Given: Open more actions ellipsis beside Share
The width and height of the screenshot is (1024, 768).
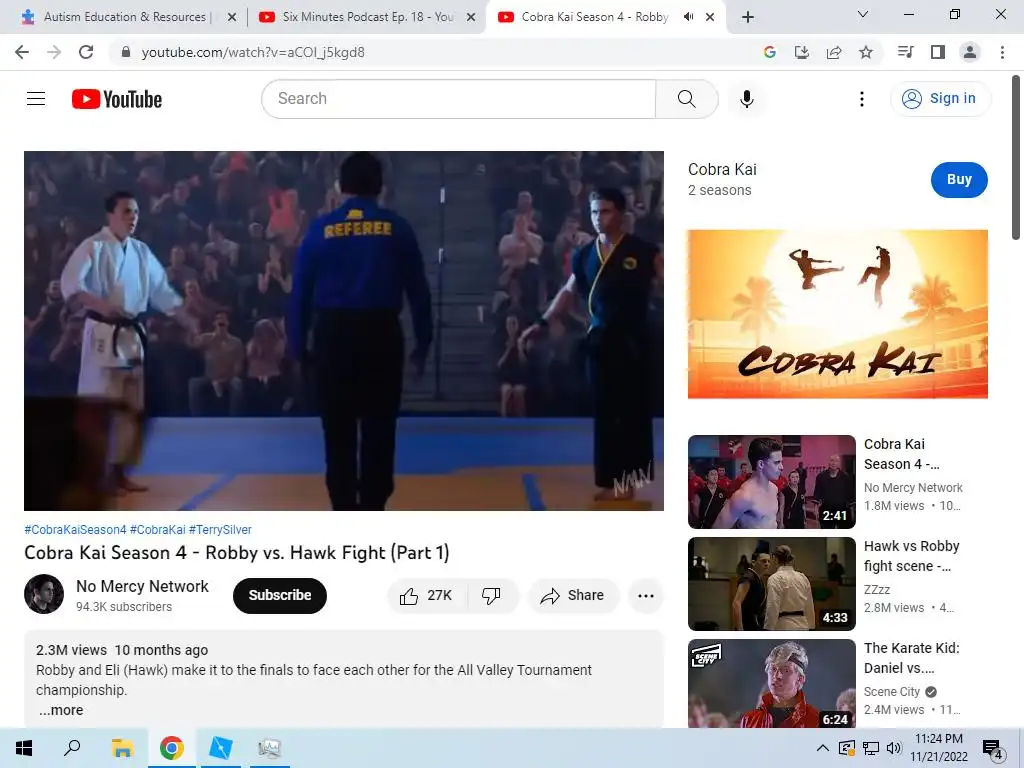Looking at the screenshot, I should (646, 596).
